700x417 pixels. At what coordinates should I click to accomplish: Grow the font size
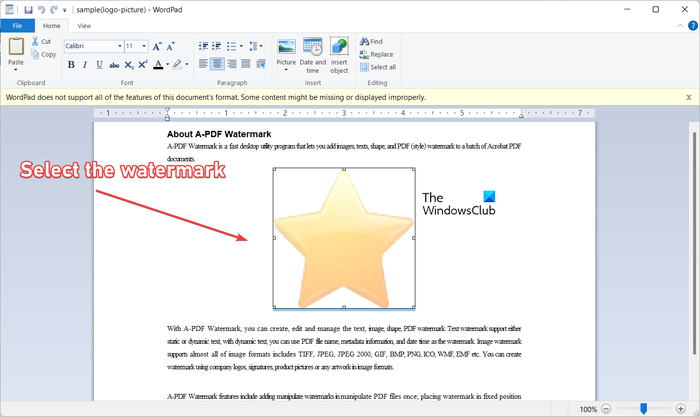[x=156, y=46]
